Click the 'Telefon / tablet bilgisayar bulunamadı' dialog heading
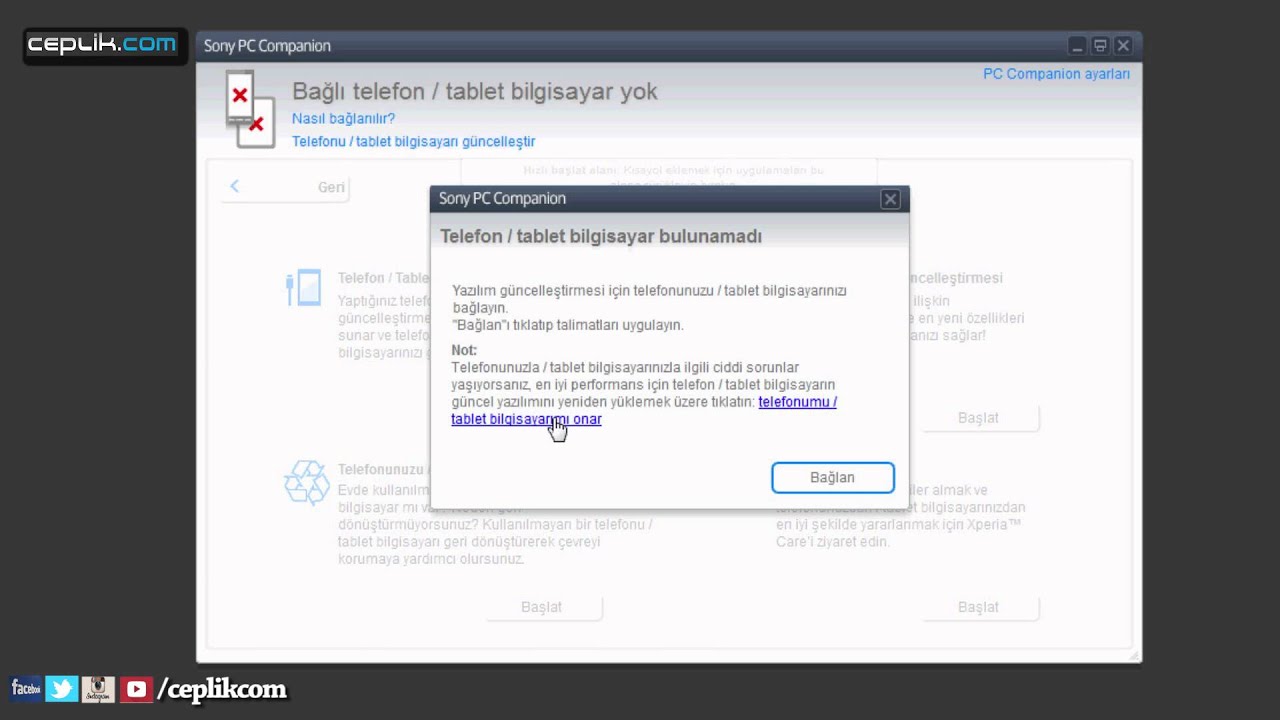This screenshot has width=1280, height=720. tap(601, 237)
